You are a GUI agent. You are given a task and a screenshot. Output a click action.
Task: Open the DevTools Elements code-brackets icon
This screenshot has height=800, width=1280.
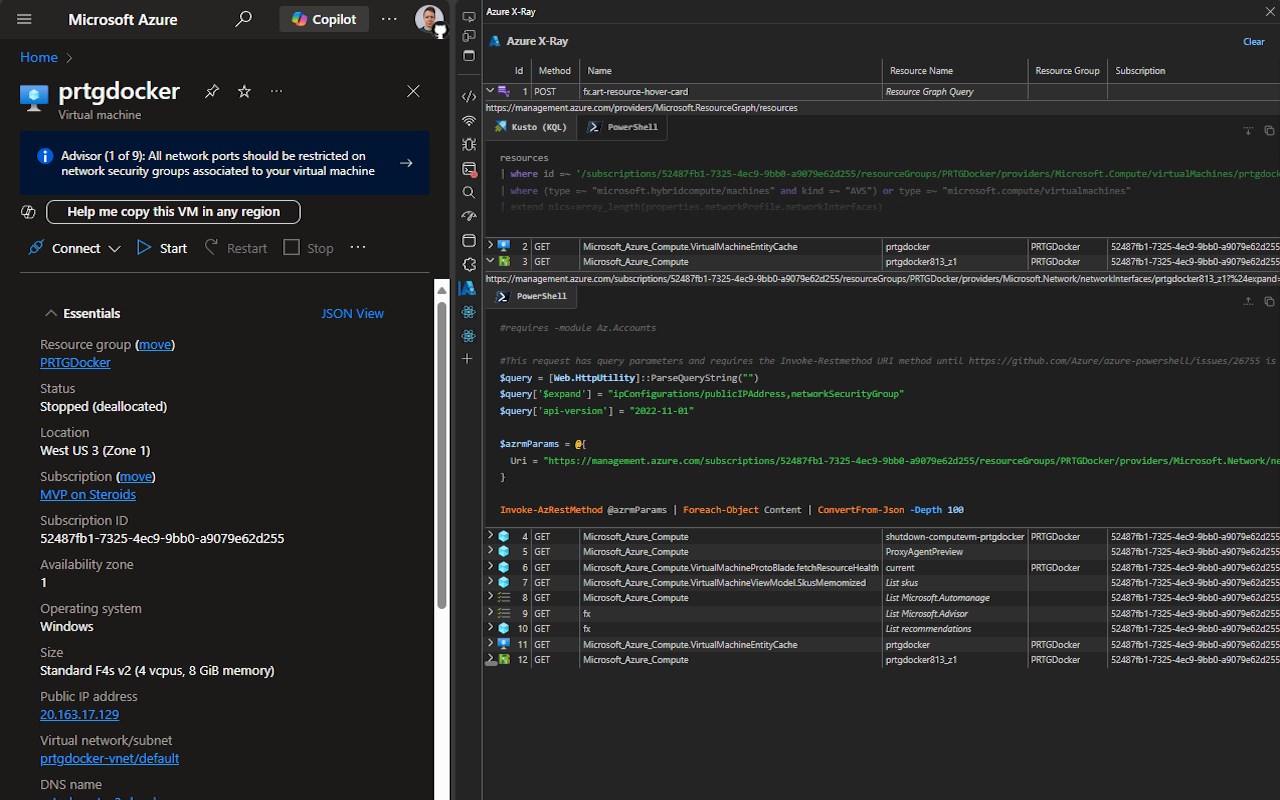(468, 97)
